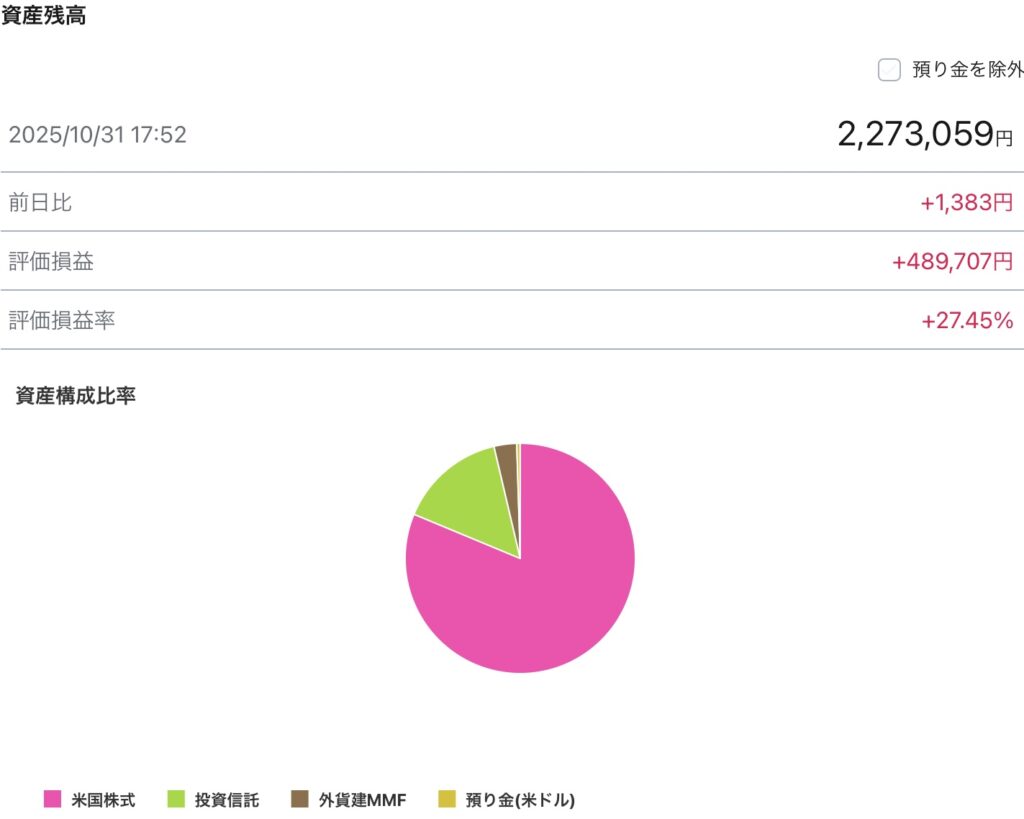
Task: Click the green 投資信託 legend swatch
Action: [175, 799]
